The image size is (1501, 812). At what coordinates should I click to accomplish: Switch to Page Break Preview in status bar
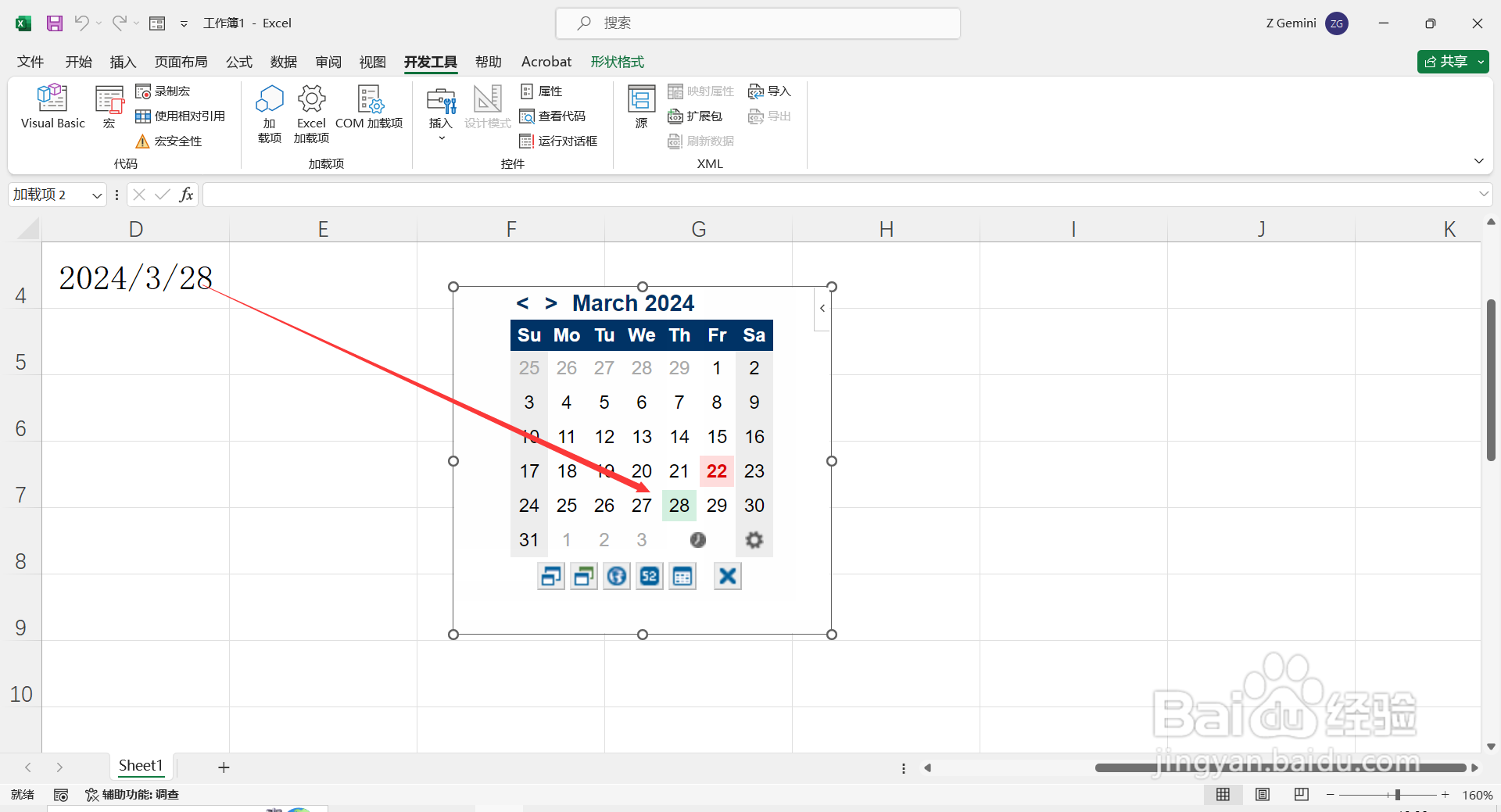[x=1302, y=795]
